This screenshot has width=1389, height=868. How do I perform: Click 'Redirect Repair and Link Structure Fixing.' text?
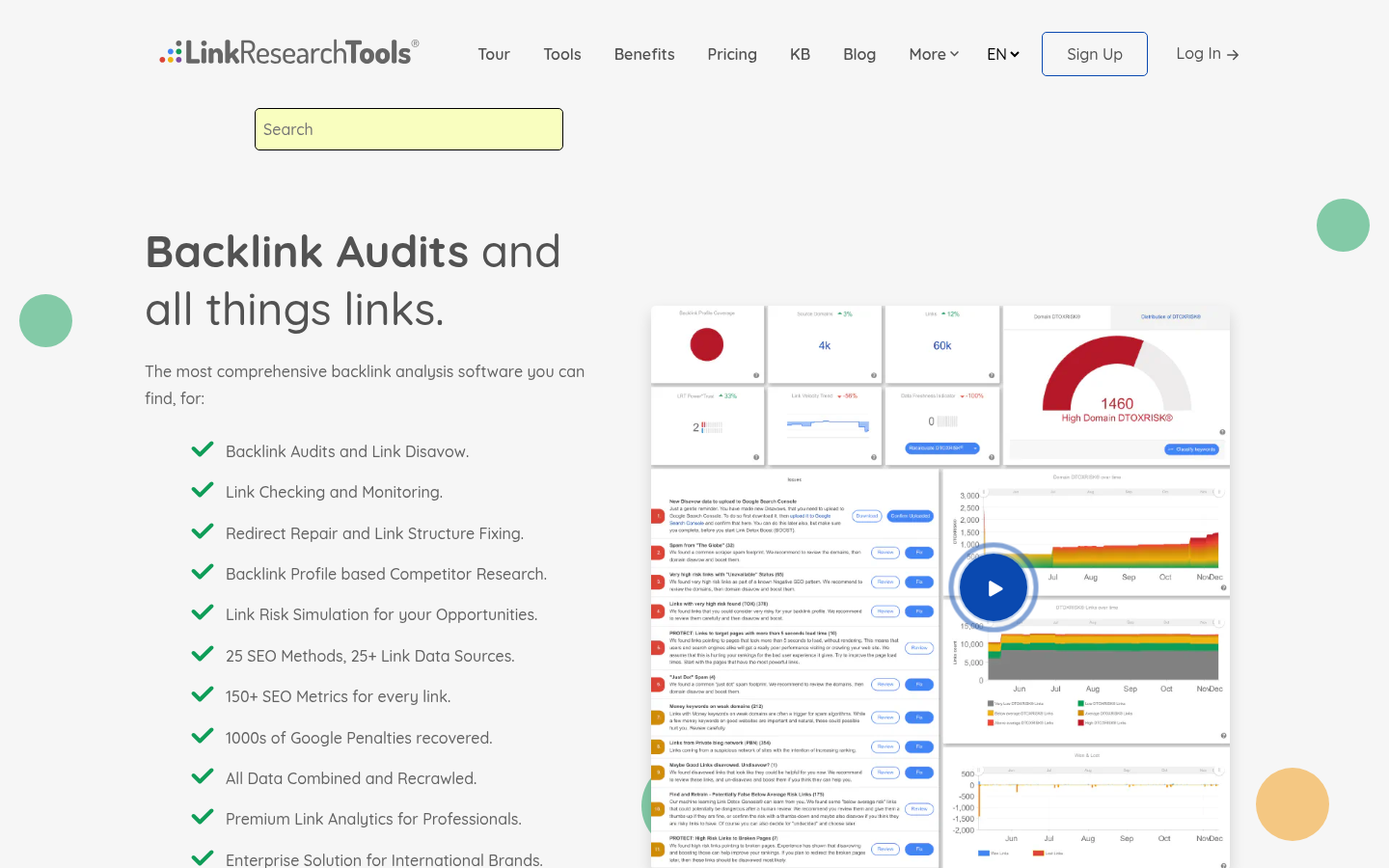point(374,533)
